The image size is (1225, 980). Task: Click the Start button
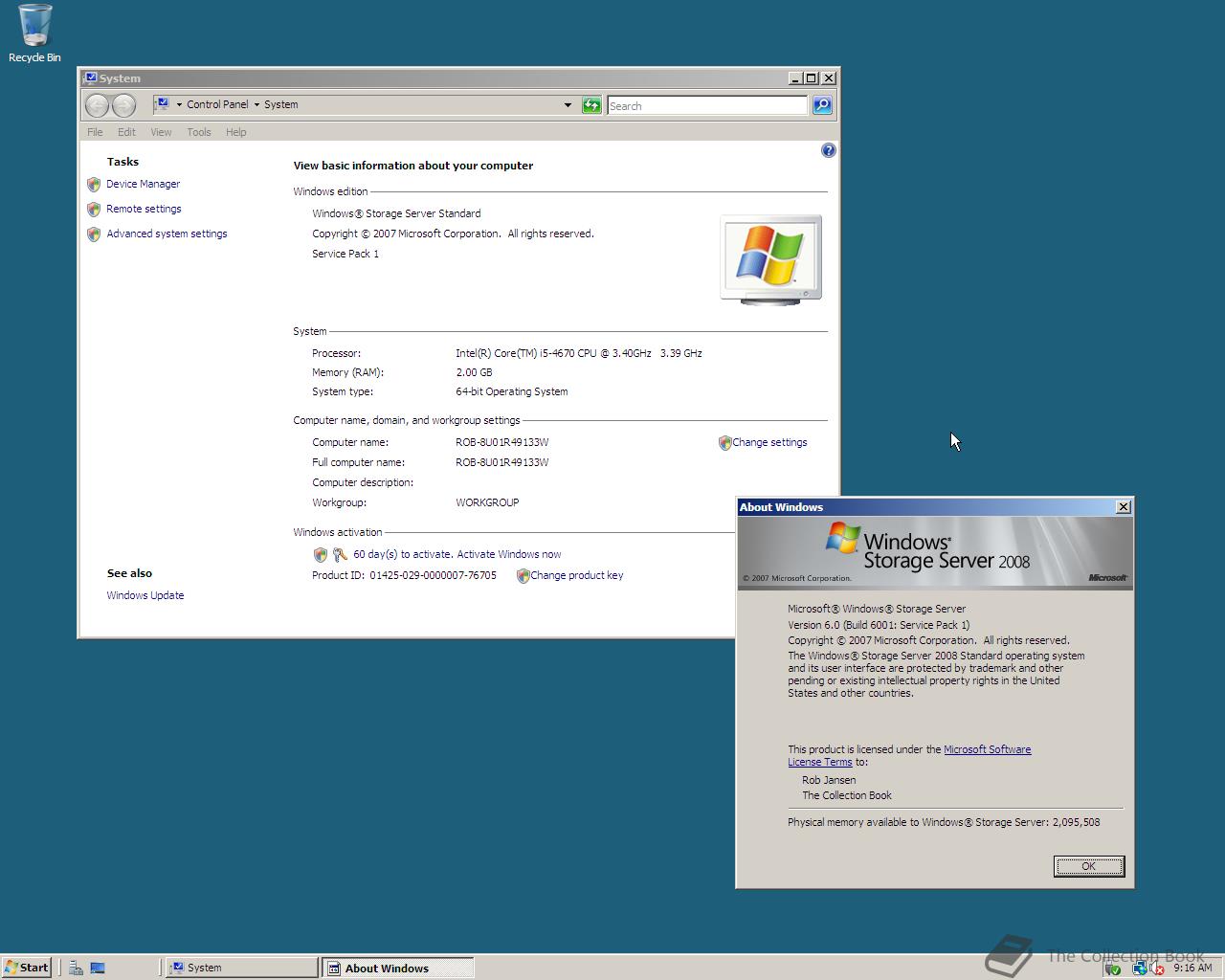[x=27, y=968]
